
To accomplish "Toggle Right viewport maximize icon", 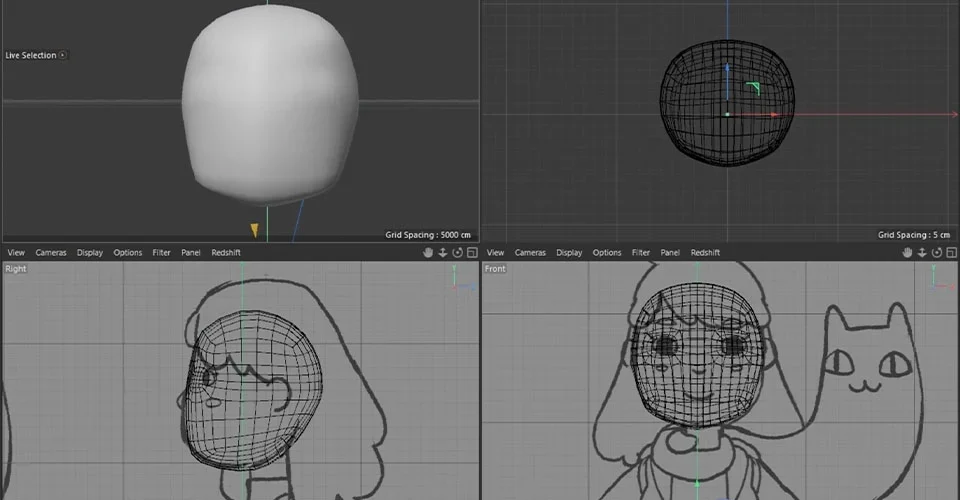I will tap(472, 252).
